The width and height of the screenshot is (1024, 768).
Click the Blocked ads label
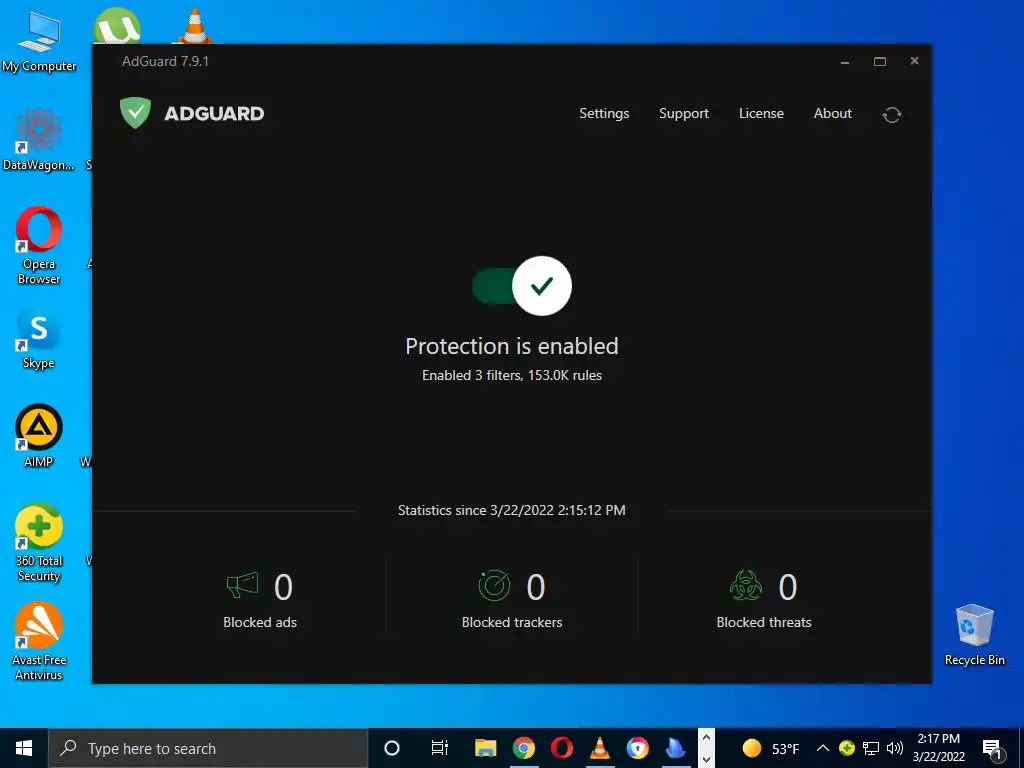pos(260,622)
